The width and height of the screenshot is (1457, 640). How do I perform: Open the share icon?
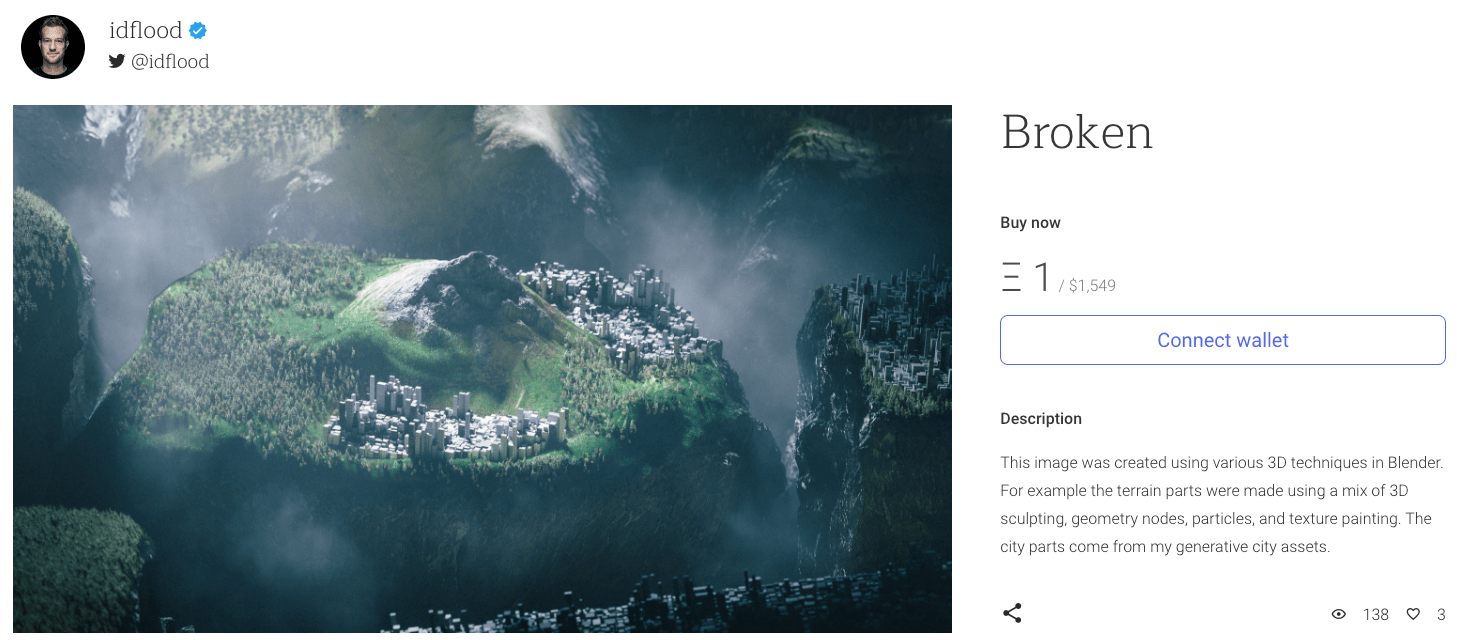pos(1012,613)
